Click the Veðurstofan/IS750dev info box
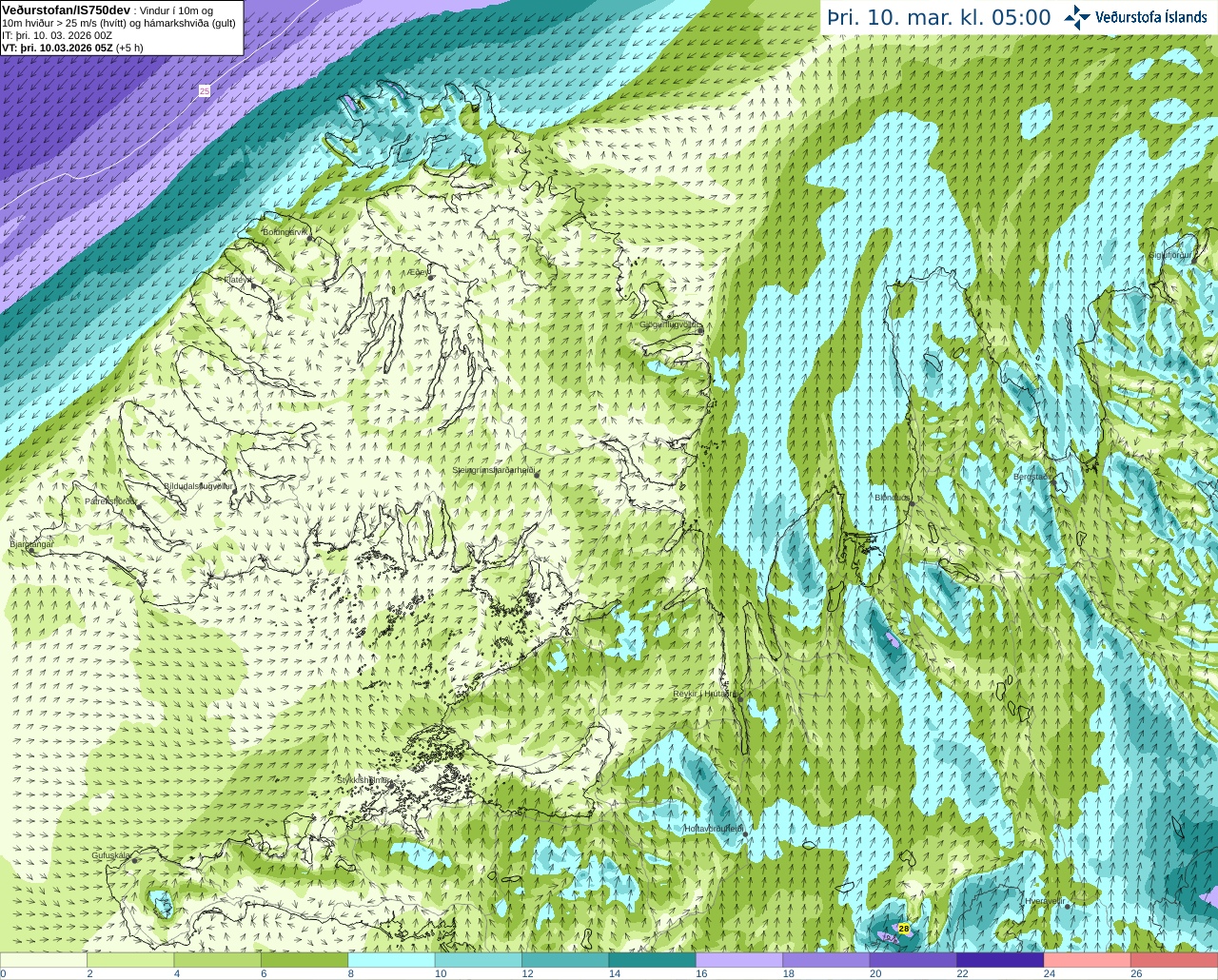 tap(122, 28)
